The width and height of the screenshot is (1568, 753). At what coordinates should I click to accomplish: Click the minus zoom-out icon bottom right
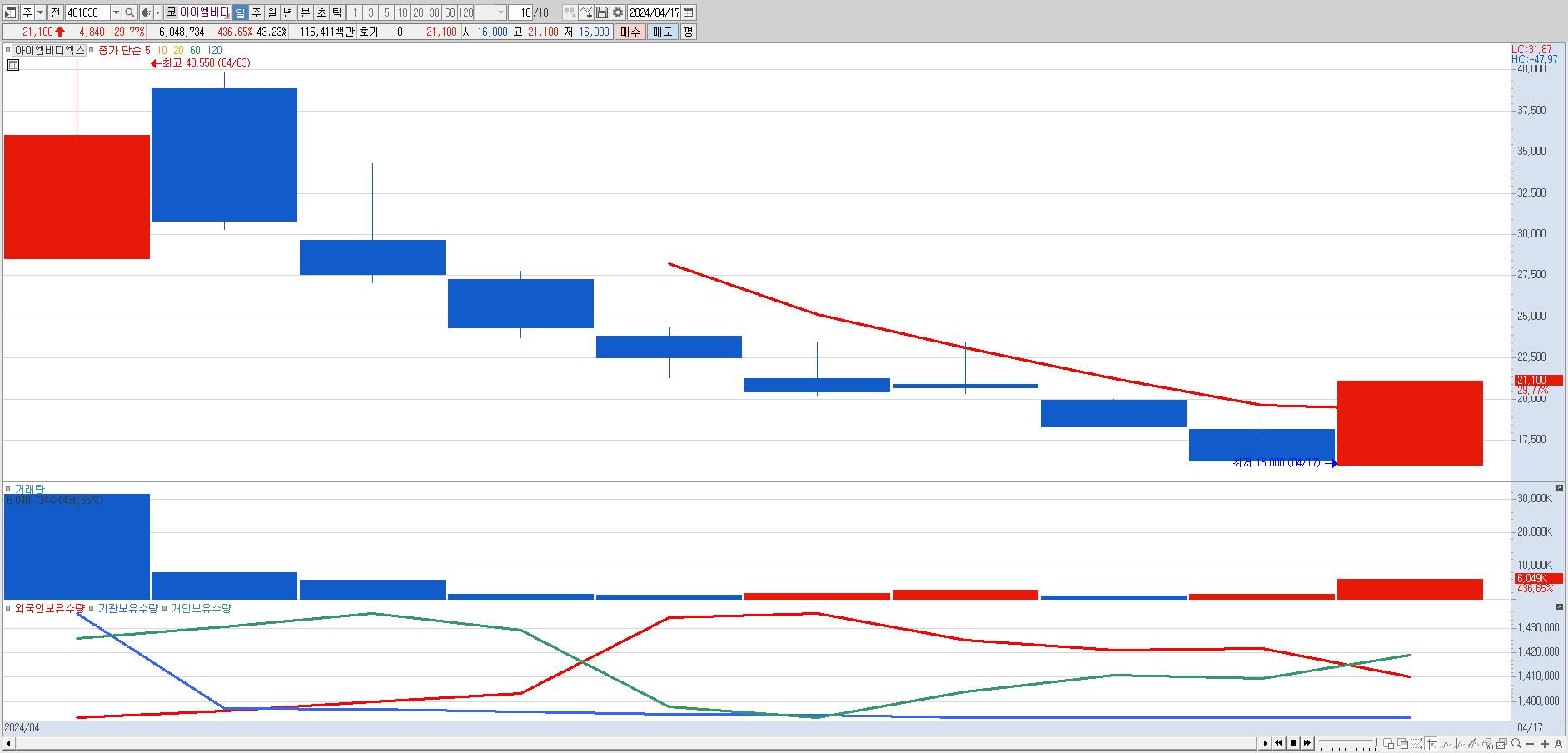click(1531, 744)
